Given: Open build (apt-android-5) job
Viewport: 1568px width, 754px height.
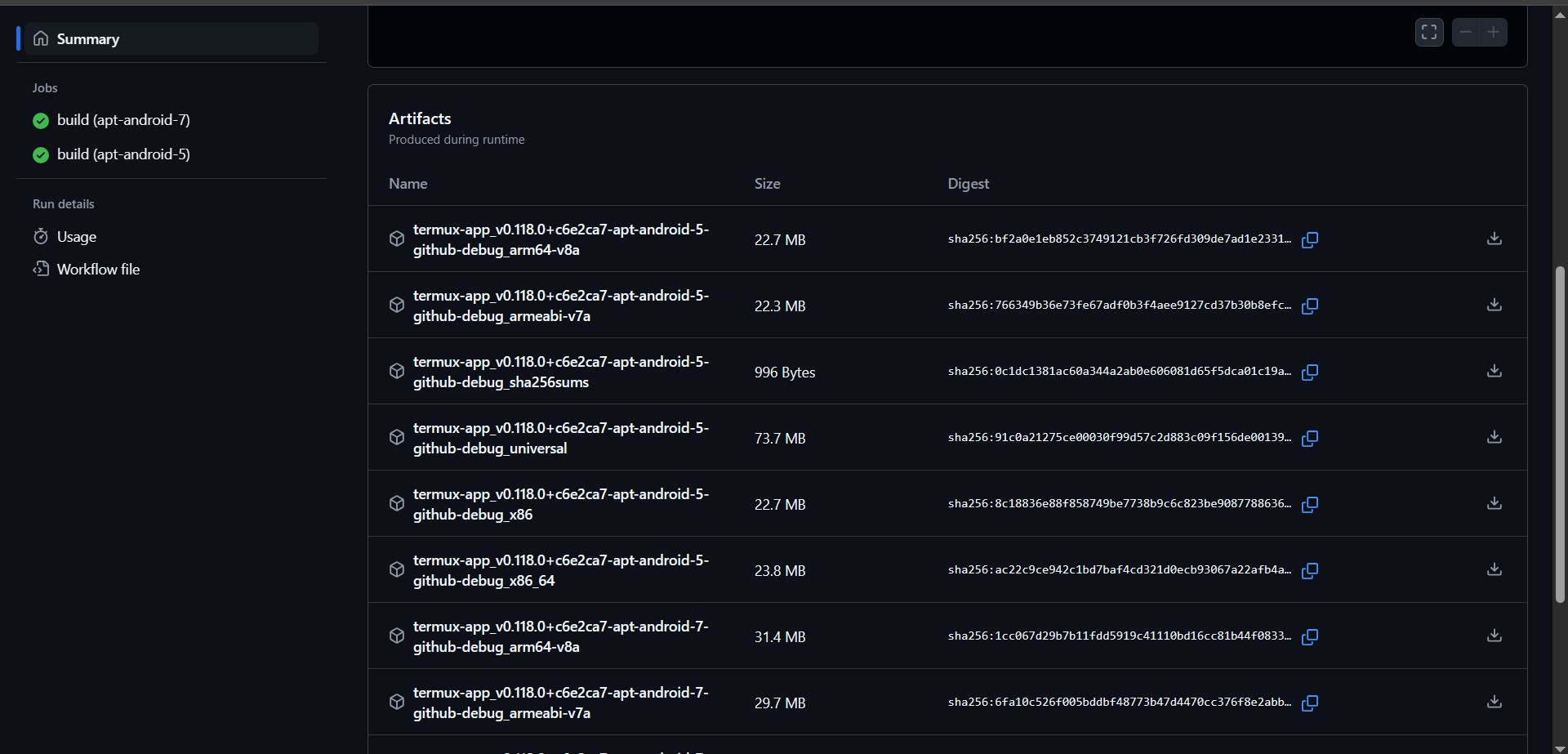Looking at the screenshot, I should click(123, 154).
